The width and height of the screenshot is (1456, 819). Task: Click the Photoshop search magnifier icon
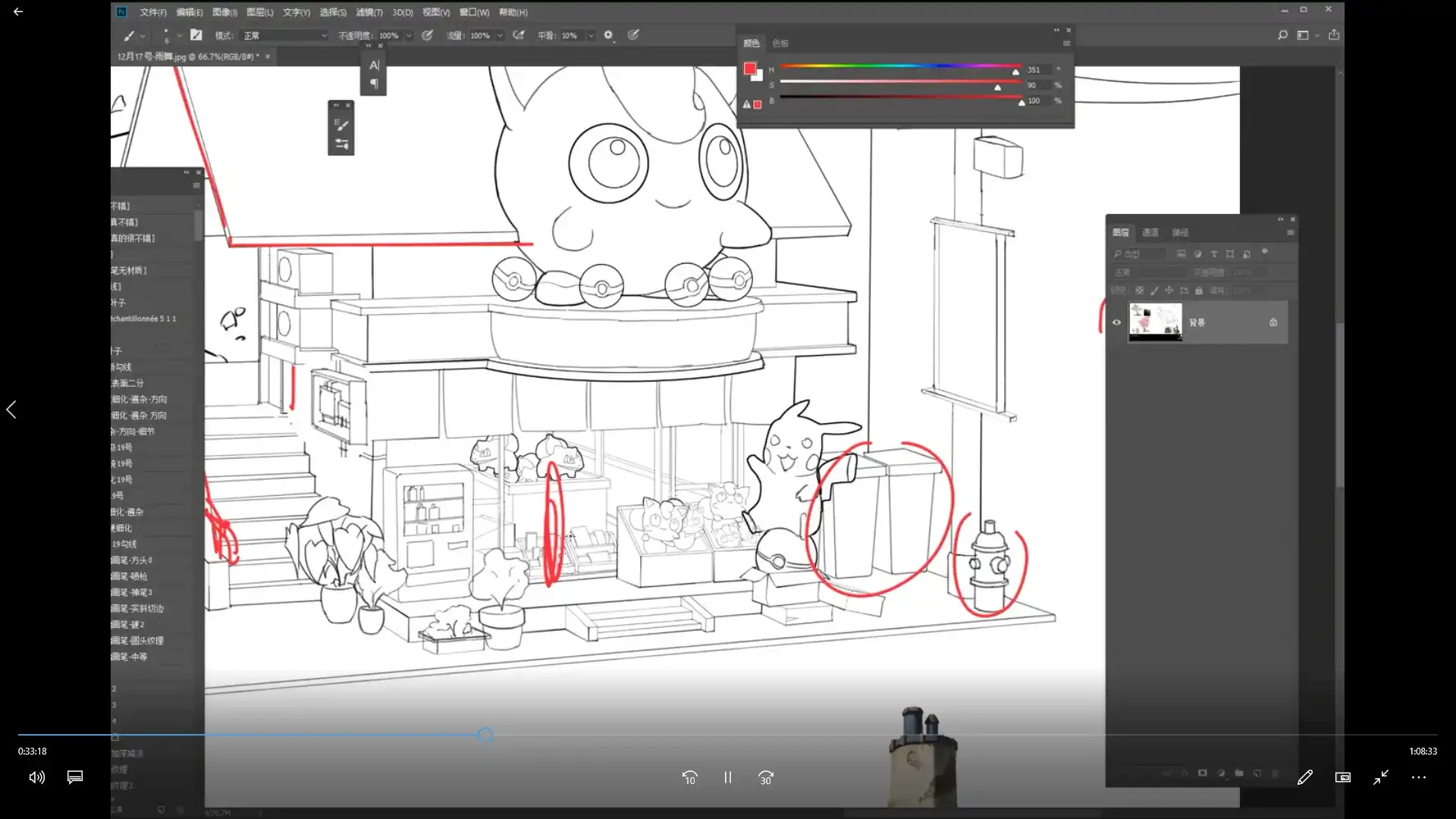point(1282,35)
